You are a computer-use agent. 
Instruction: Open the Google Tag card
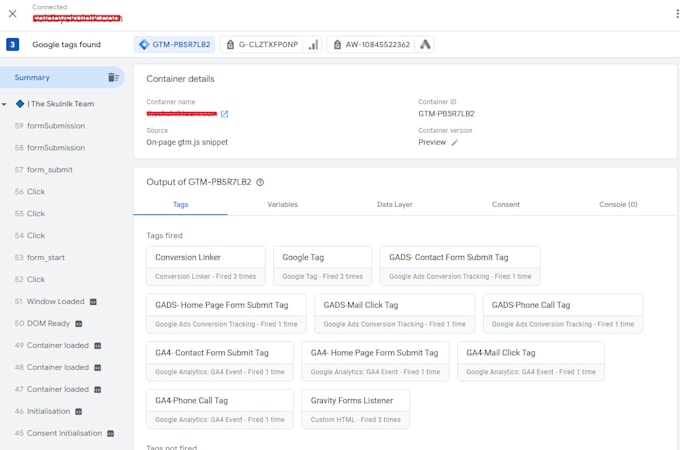pyautogui.click(x=322, y=266)
